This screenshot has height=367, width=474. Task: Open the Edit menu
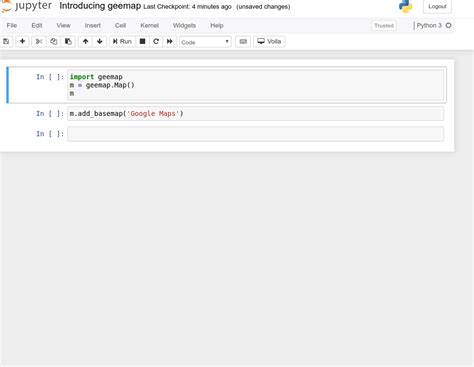tap(37, 25)
